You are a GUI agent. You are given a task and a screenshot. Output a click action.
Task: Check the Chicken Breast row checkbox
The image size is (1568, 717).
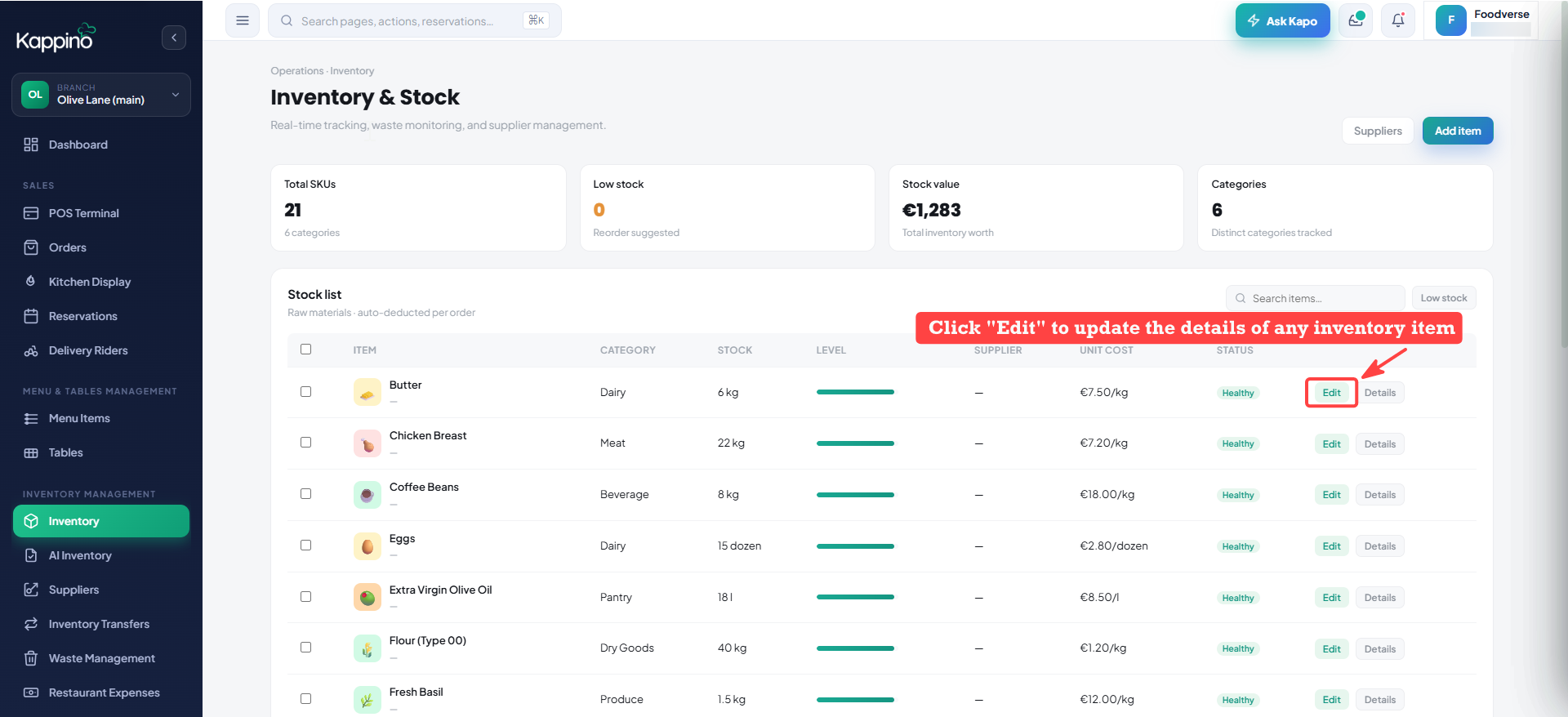click(x=306, y=443)
